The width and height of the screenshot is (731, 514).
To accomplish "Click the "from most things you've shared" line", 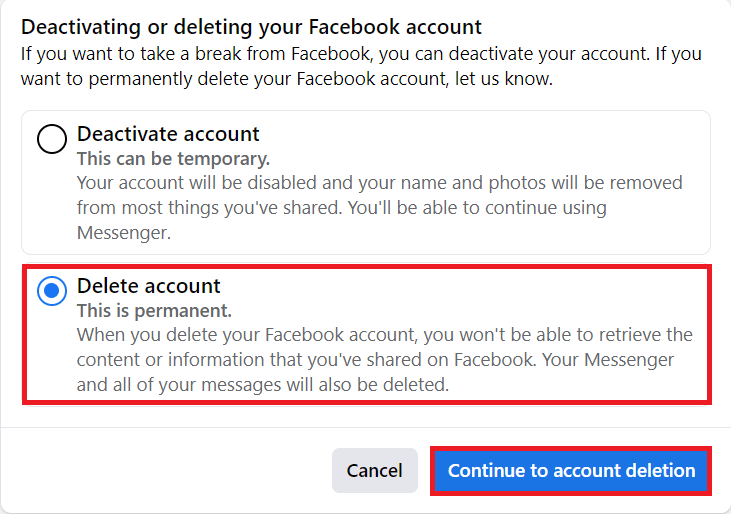I will 341,208.
